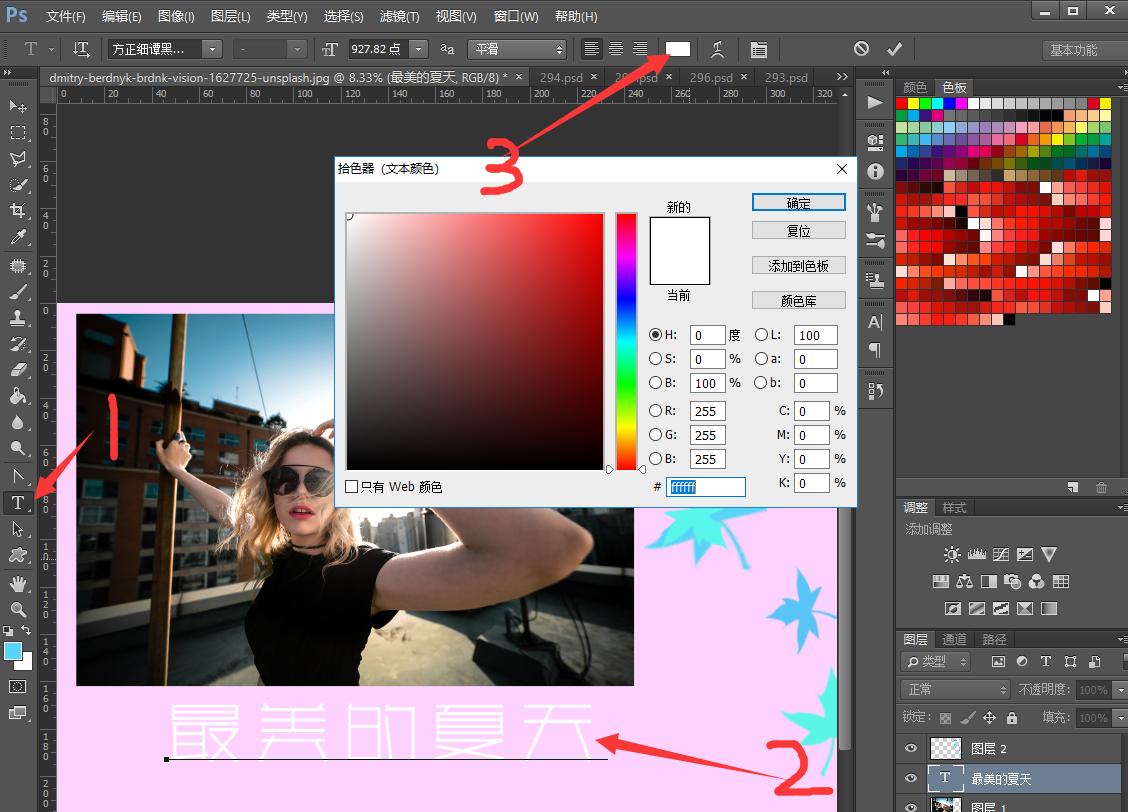Select the Horizontal Type tool
This screenshot has width=1128, height=812.
click(x=18, y=503)
